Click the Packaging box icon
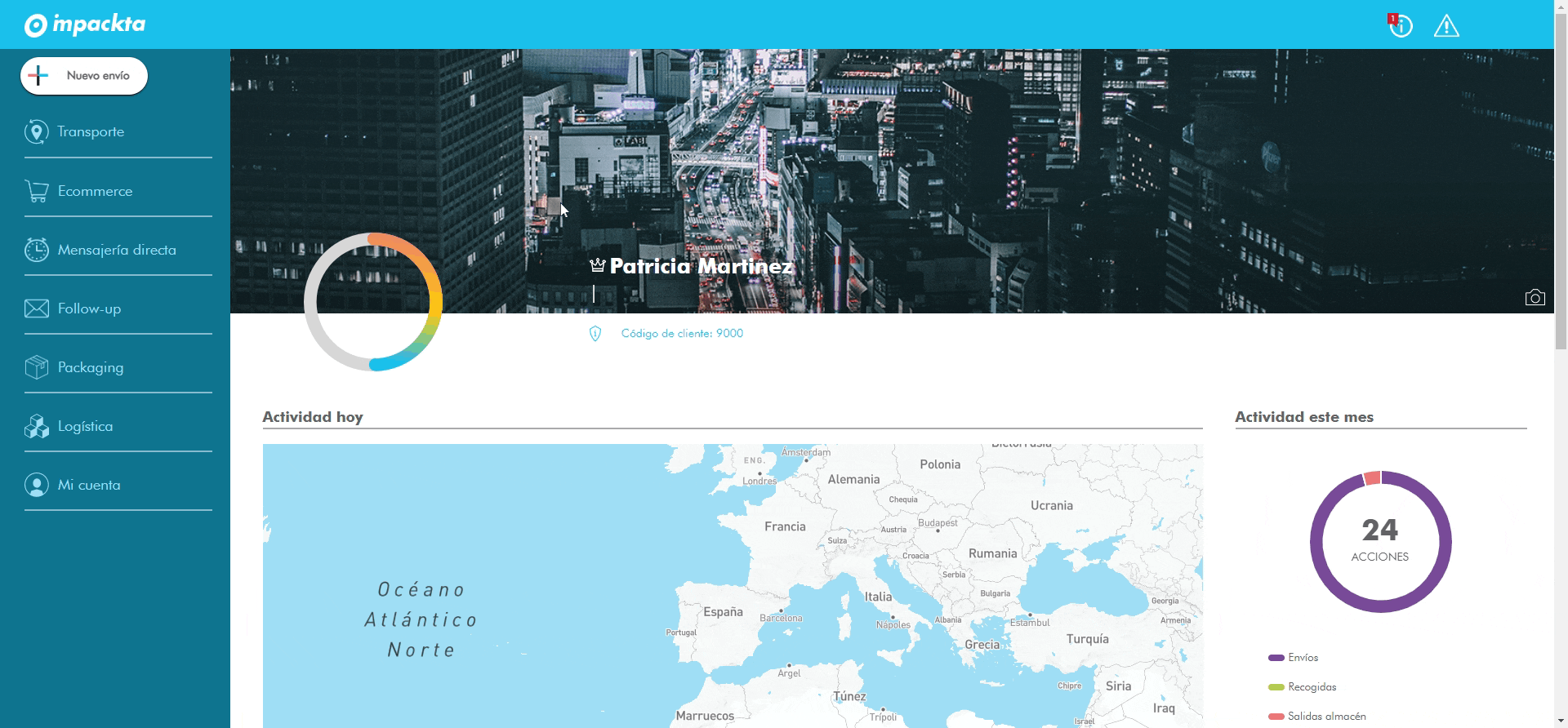 (37, 367)
